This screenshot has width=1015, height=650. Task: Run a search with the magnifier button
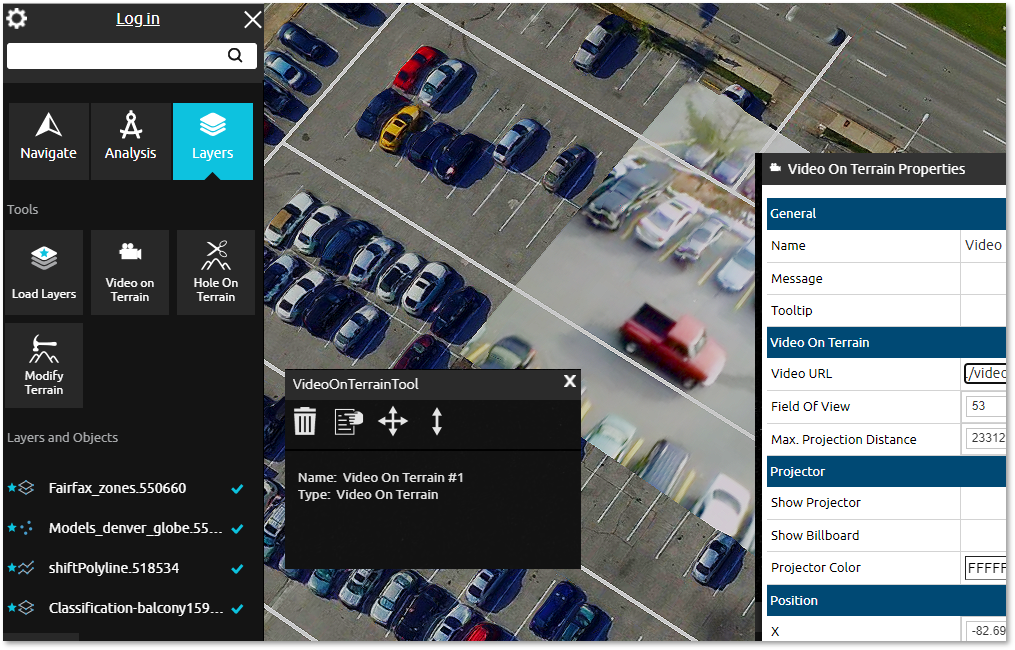tap(235, 55)
